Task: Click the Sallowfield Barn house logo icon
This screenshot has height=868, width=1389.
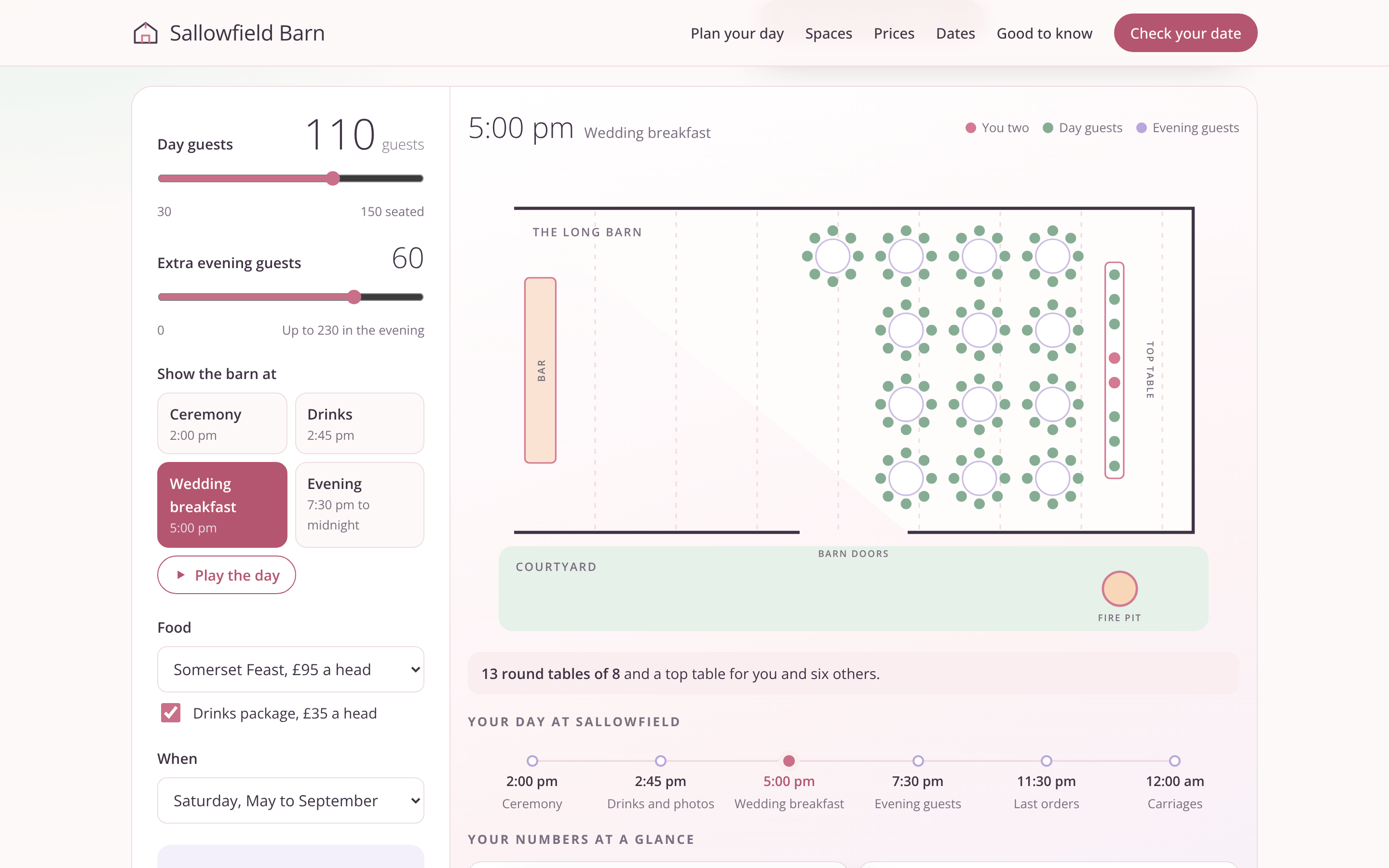Action: [x=145, y=33]
